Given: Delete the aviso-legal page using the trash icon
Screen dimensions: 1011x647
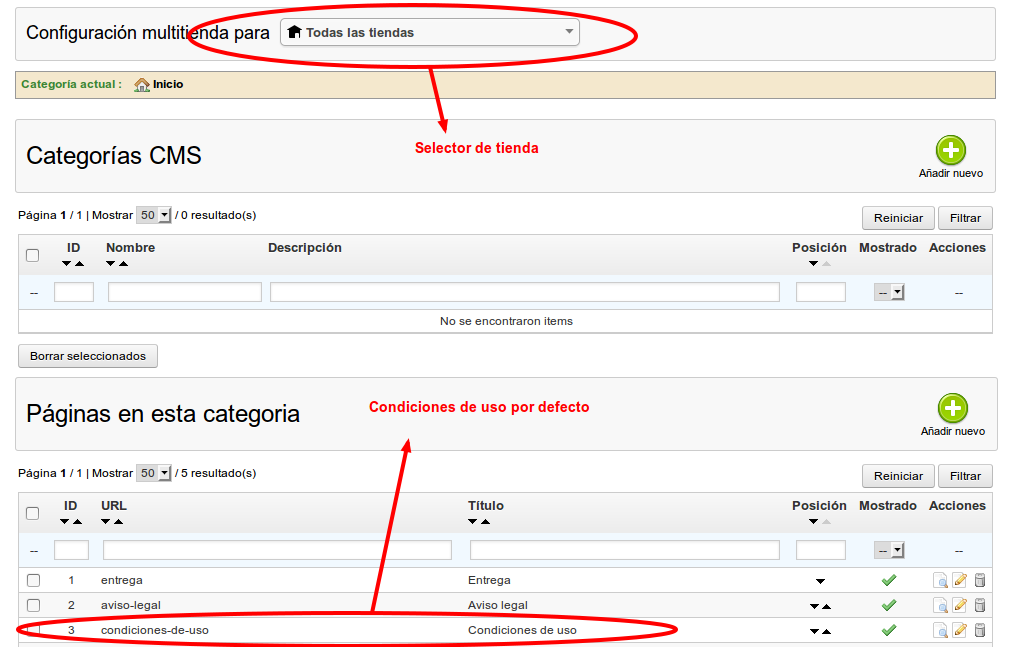Looking at the screenshot, I should [x=980, y=605].
